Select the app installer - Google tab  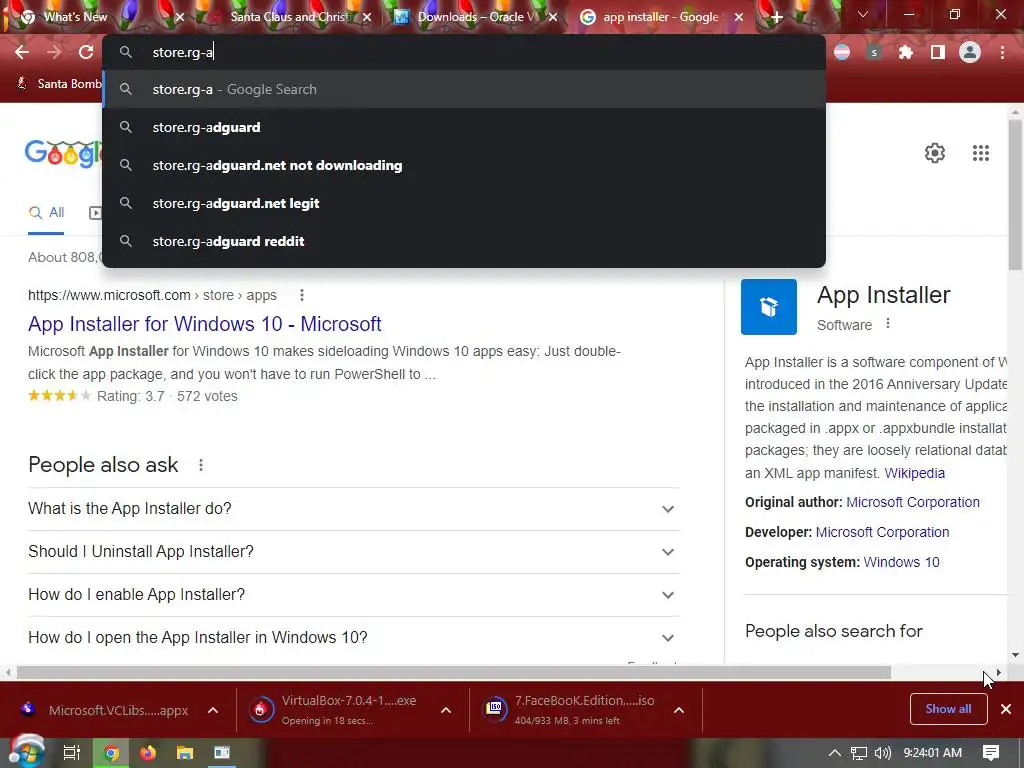(x=660, y=17)
